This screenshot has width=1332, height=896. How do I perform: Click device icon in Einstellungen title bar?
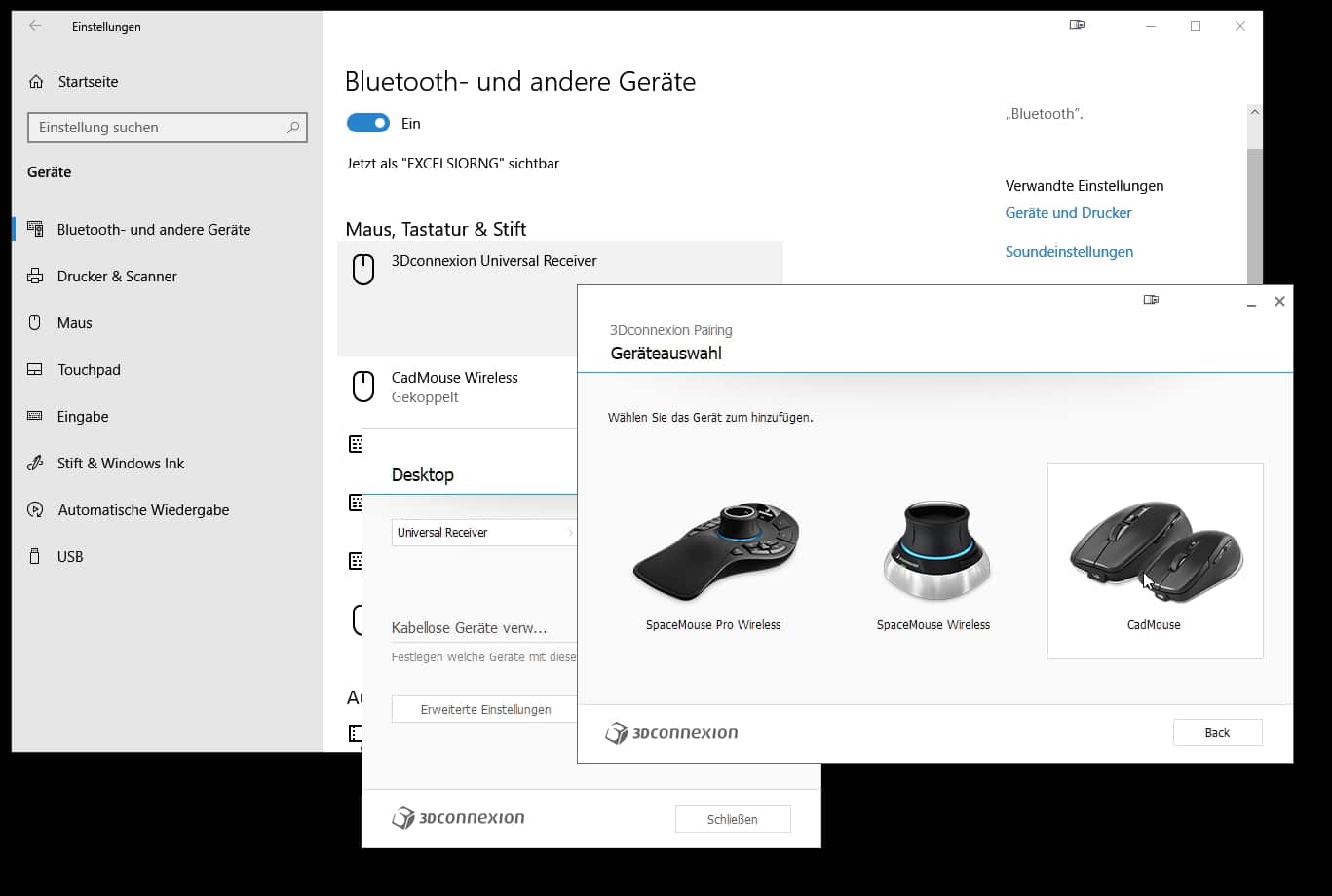point(1077,26)
